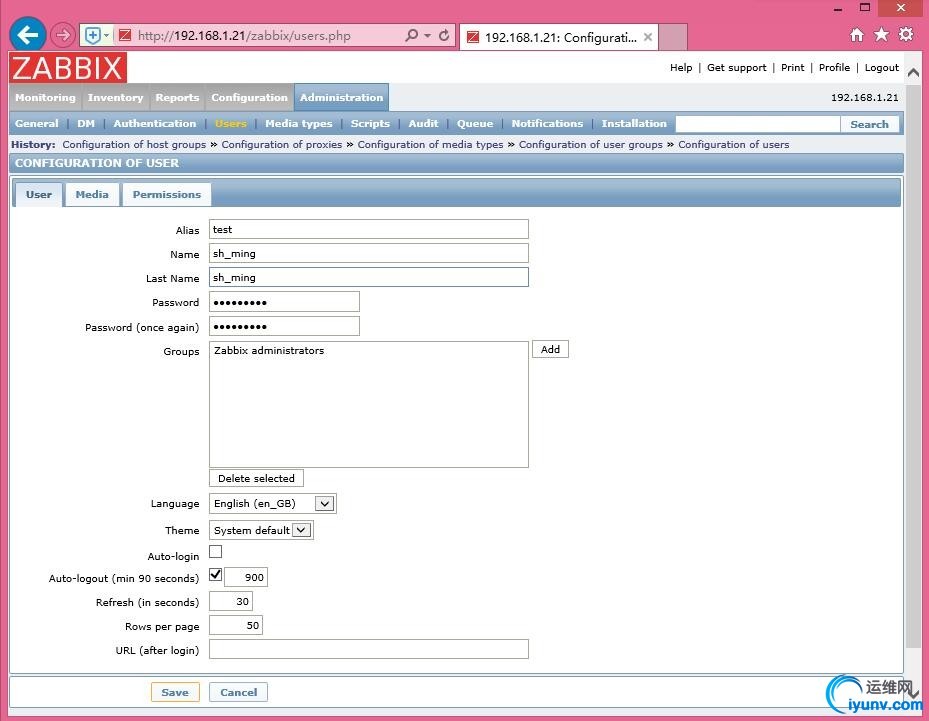The image size is (929, 721).
Task: Open Authentication submenu
Action: [x=155, y=123]
